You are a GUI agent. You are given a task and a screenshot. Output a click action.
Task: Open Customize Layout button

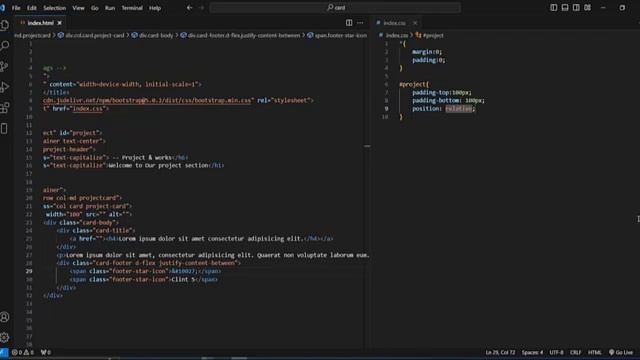587,8
